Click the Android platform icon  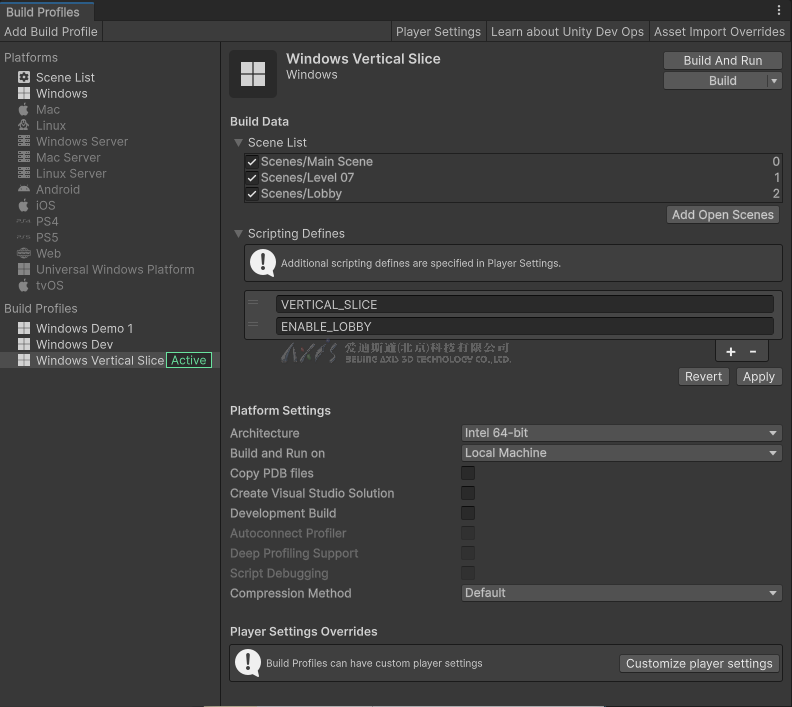(x=24, y=189)
